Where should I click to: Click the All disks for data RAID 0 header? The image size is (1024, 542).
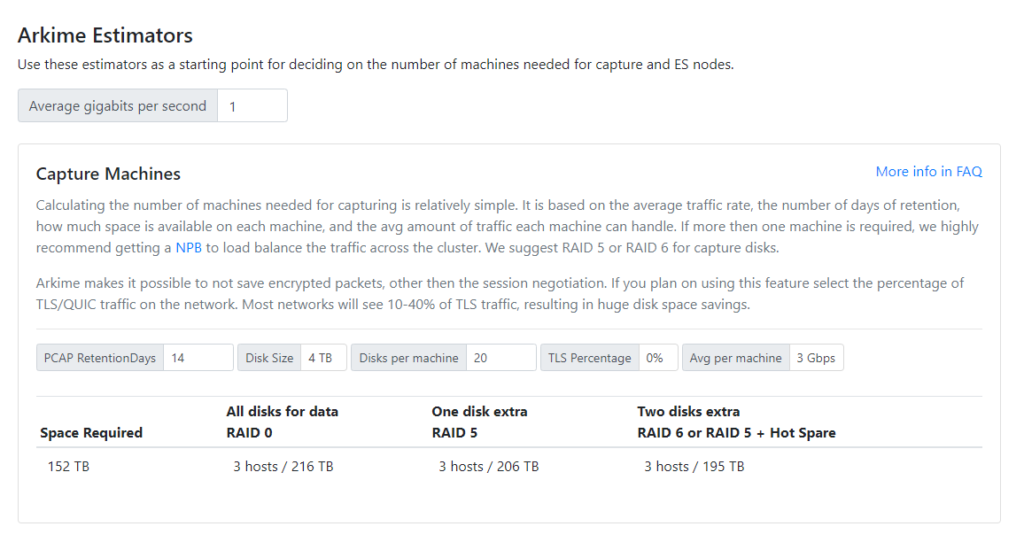coord(282,422)
